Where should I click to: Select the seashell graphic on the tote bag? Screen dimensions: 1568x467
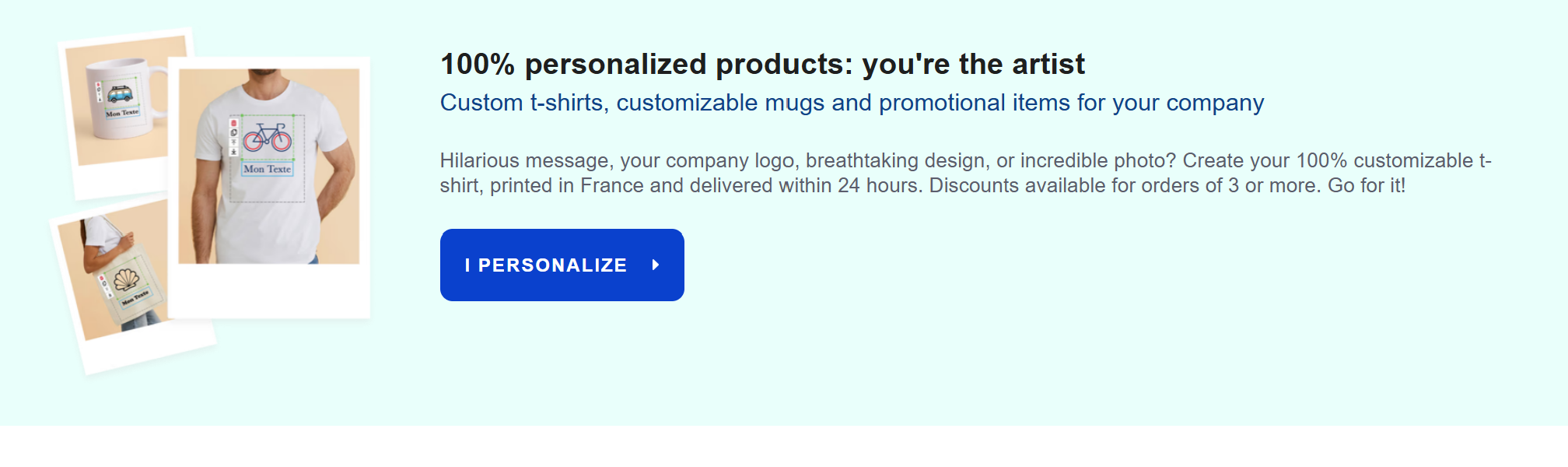[127, 278]
